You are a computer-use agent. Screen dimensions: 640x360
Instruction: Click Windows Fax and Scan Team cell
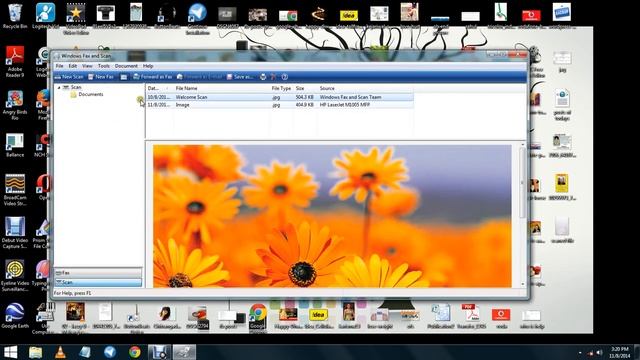click(x=350, y=97)
